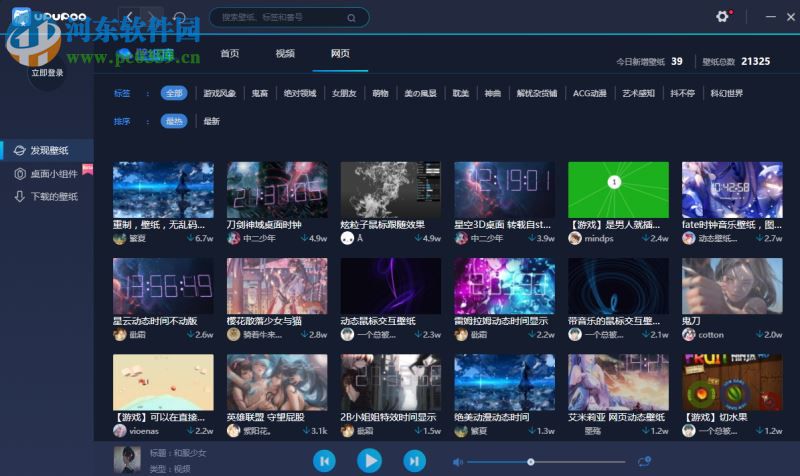
Task: Open the 【游戏】切水果 thumbnail
Action: click(732, 382)
